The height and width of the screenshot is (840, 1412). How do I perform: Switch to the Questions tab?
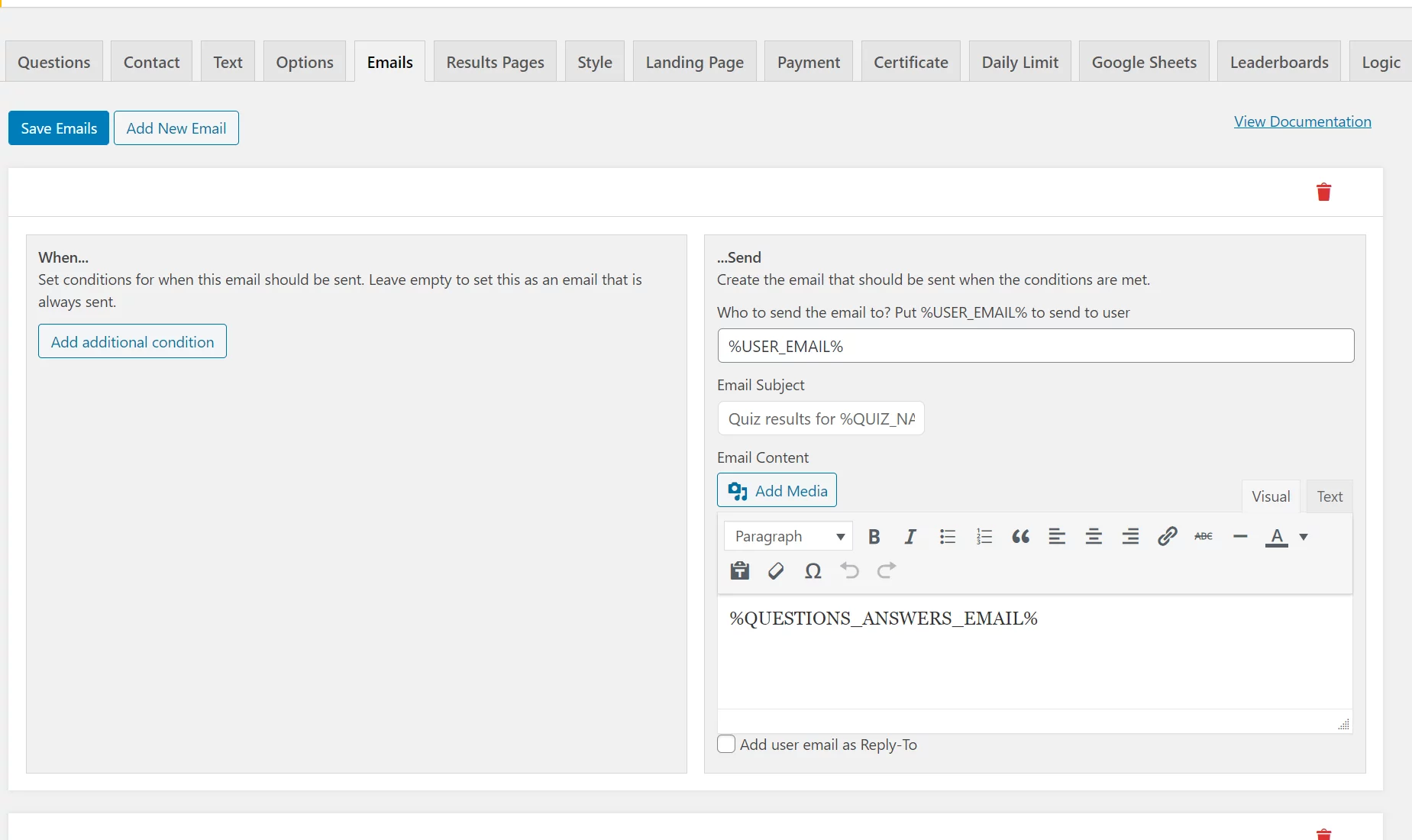click(x=54, y=62)
